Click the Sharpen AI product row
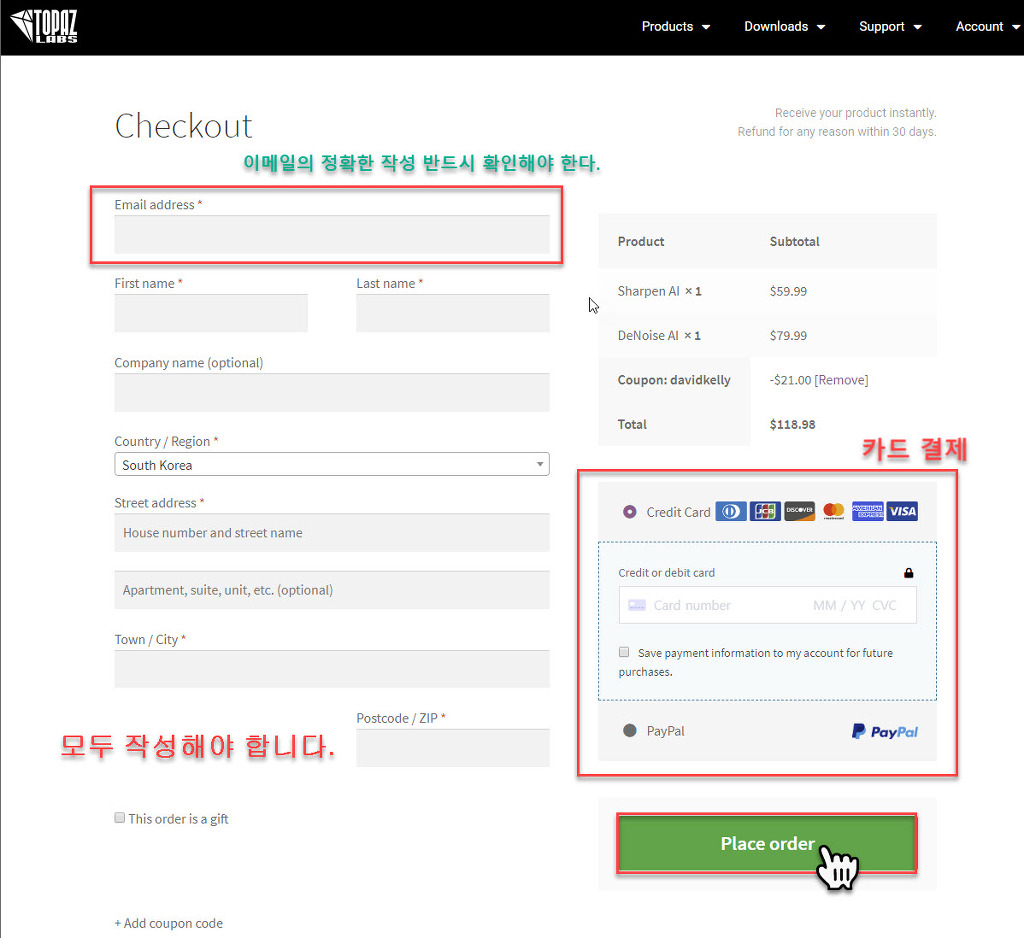This screenshot has width=1024, height=938. click(767, 291)
